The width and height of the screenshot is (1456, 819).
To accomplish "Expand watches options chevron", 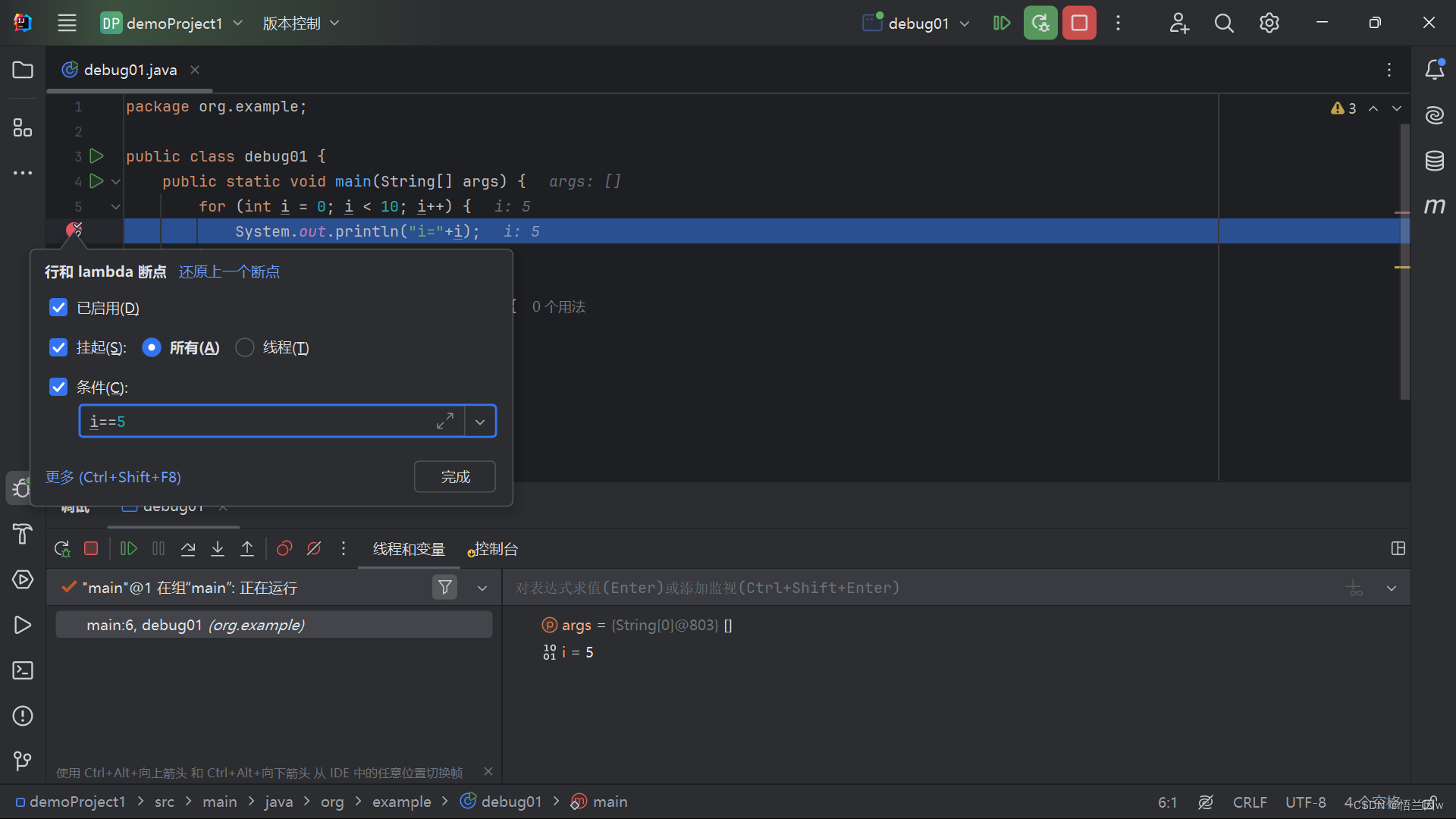I will click(1392, 588).
